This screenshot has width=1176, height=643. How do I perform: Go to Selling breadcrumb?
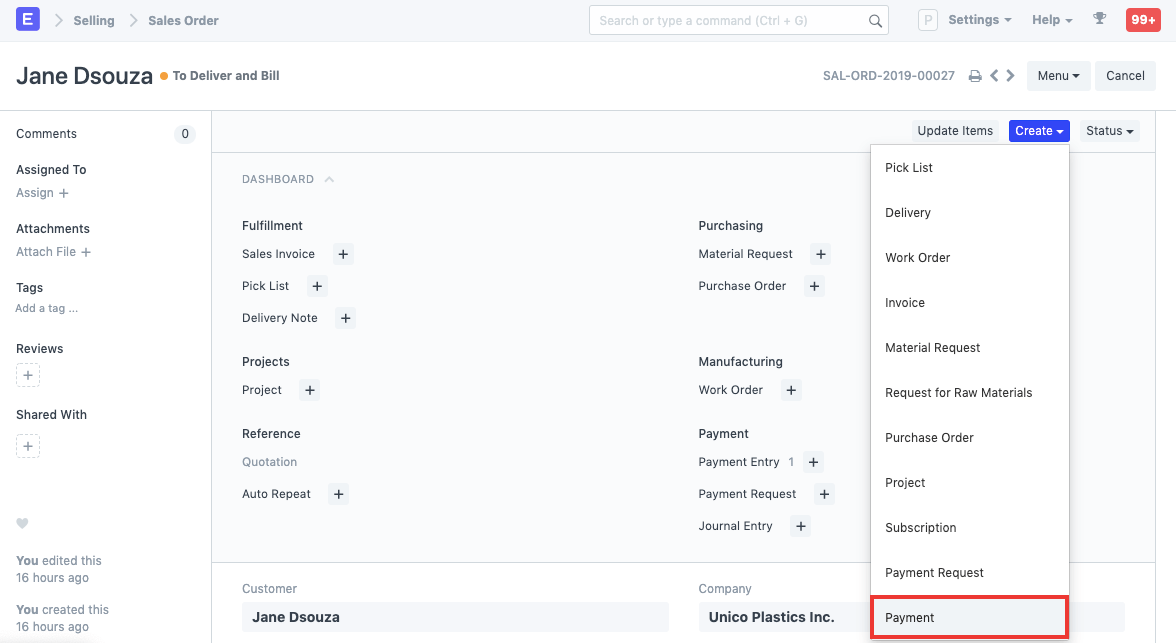pyautogui.click(x=94, y=21)
